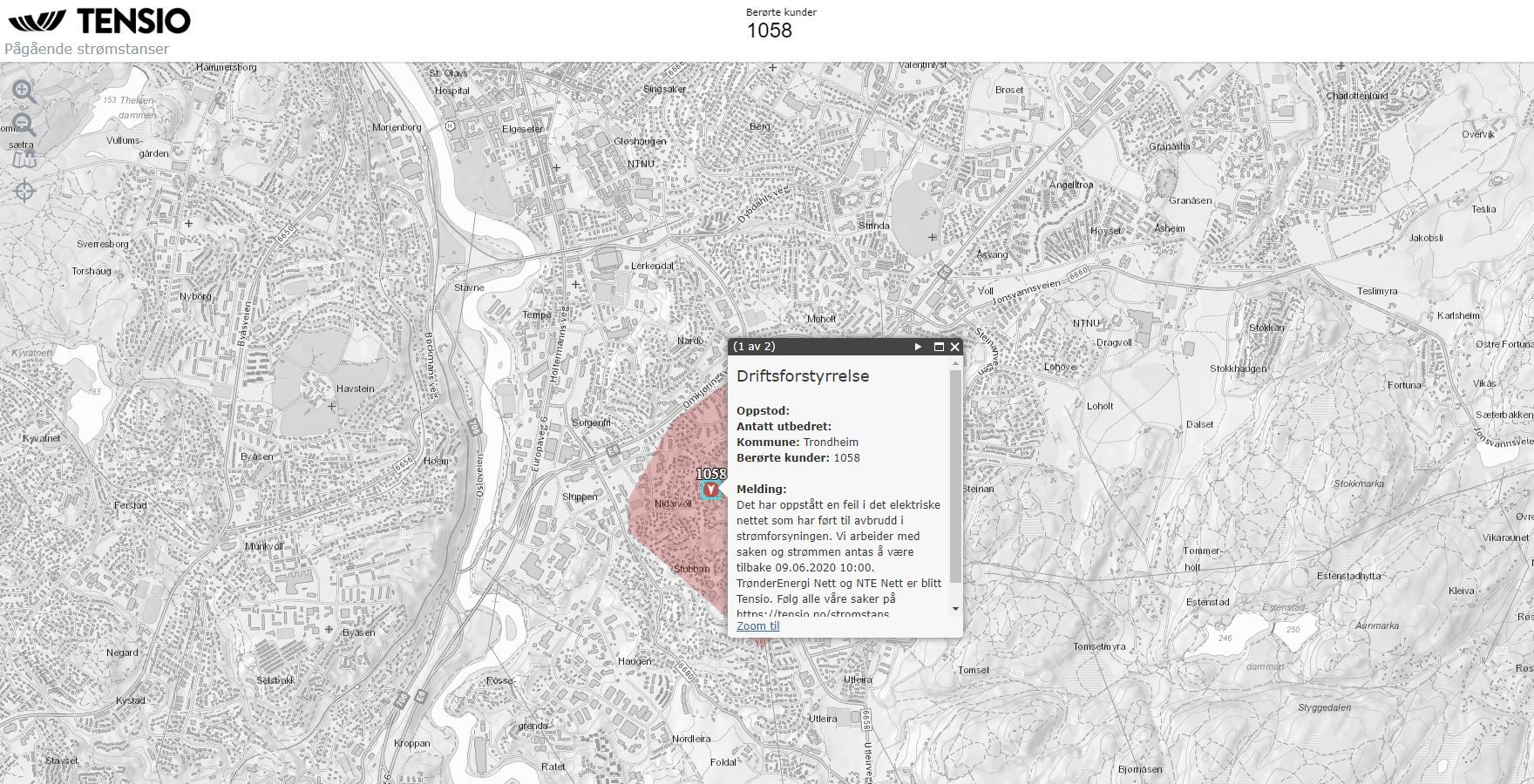Activate the find my location crosshair
1534x784 pixels.
click(x=24, y=191)
